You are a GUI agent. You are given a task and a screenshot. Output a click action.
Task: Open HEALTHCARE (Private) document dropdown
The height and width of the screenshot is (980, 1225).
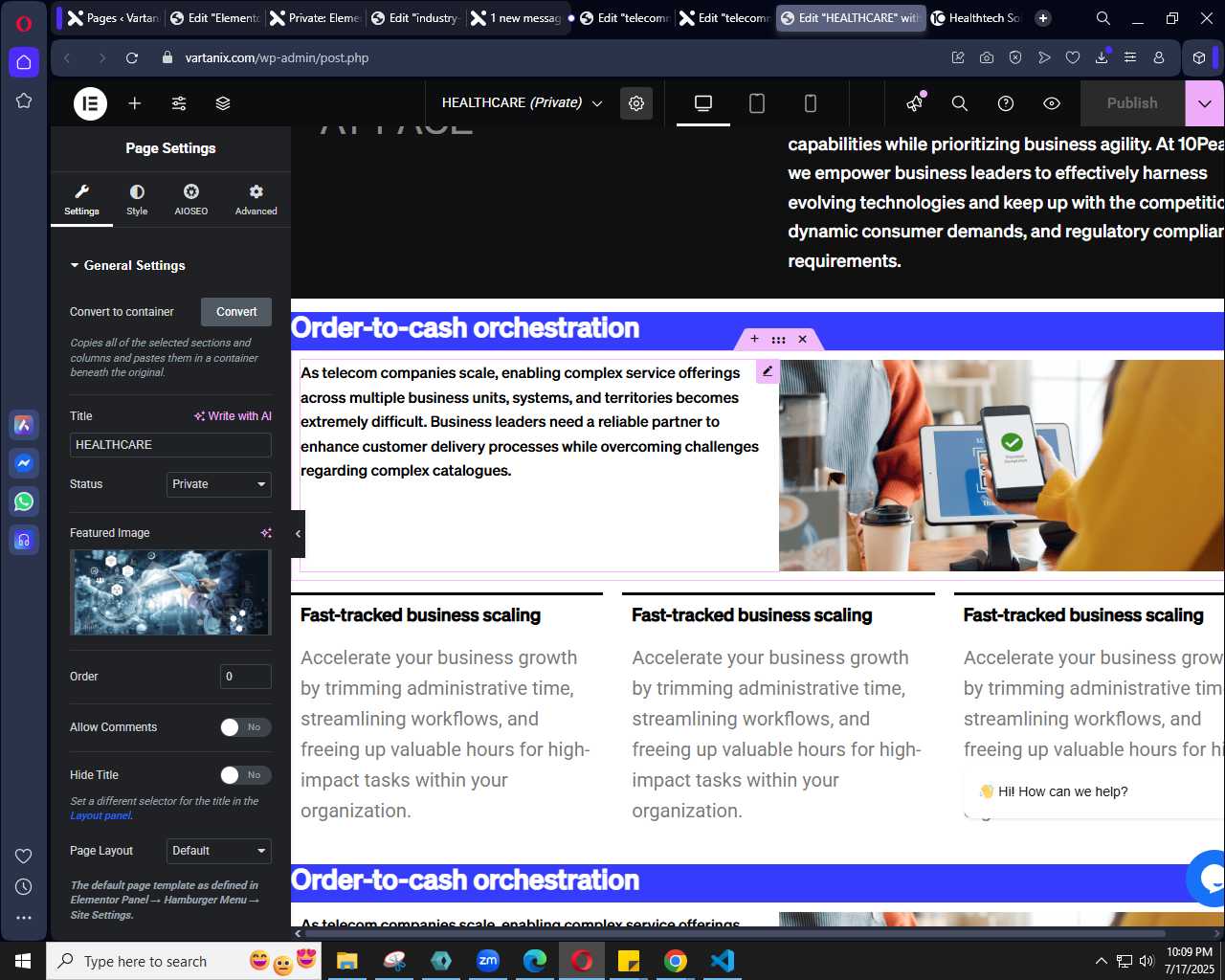[x=523, y=103]
